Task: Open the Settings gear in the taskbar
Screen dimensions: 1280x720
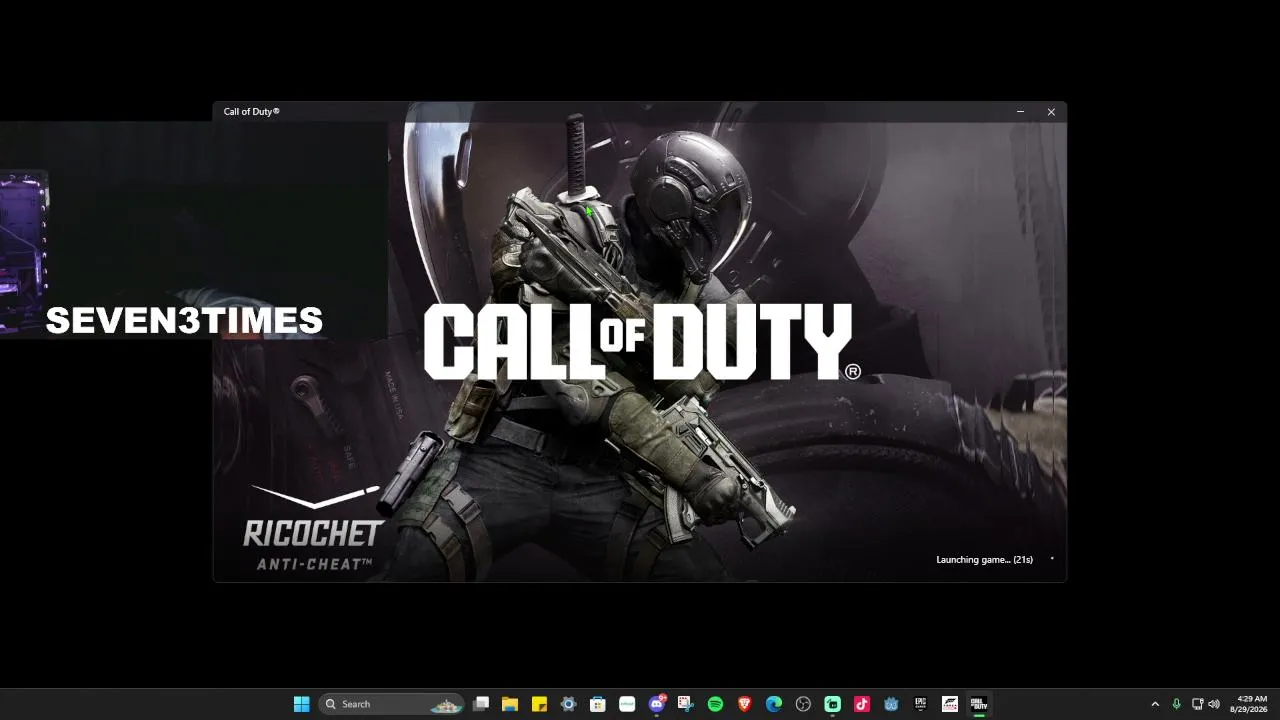Action: click(x=569, y=704)
